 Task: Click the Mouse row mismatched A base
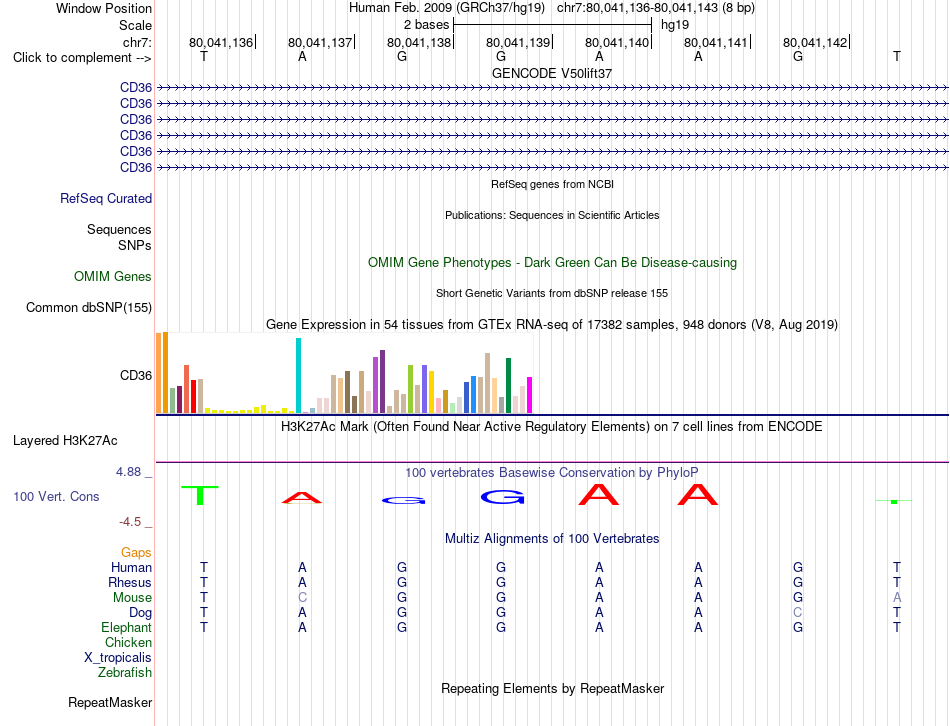(897, 598)
